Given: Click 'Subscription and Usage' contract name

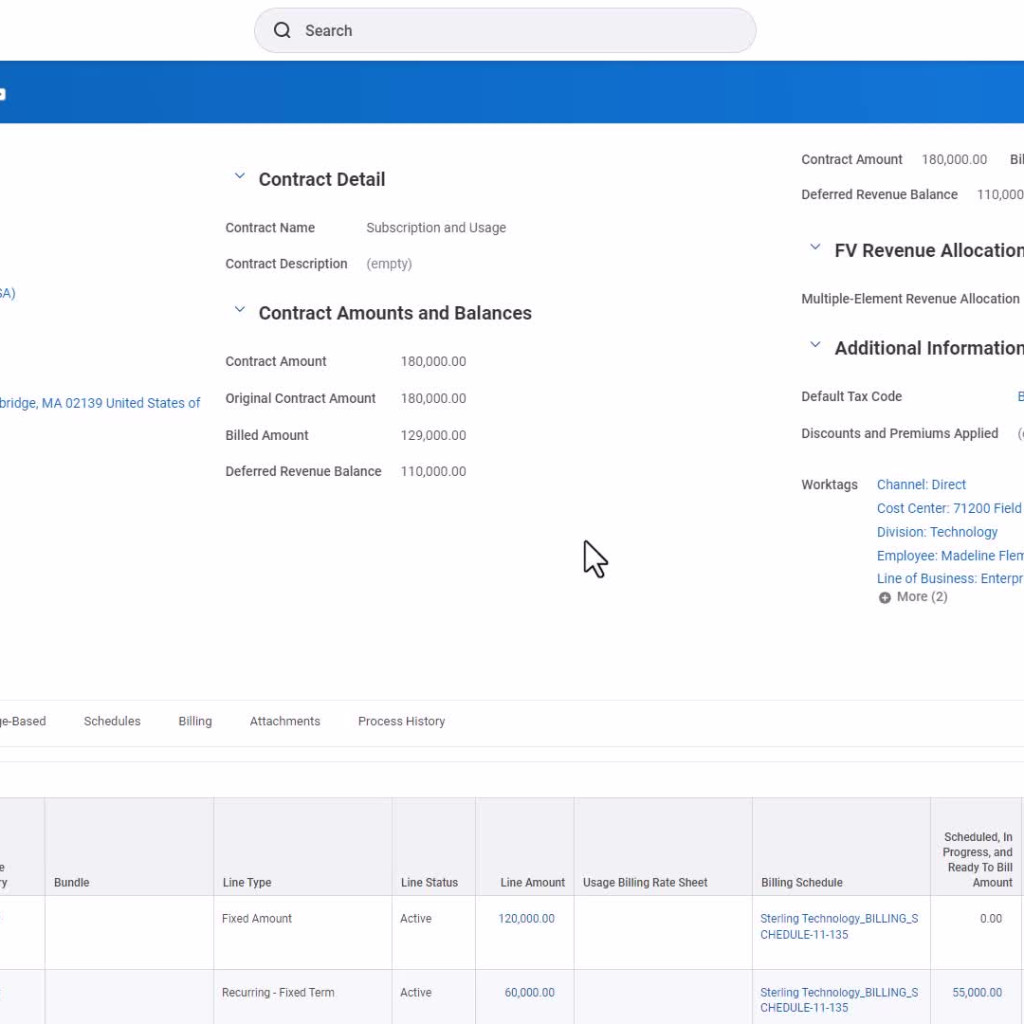Looking at the screenshot, I should point(436,227).
